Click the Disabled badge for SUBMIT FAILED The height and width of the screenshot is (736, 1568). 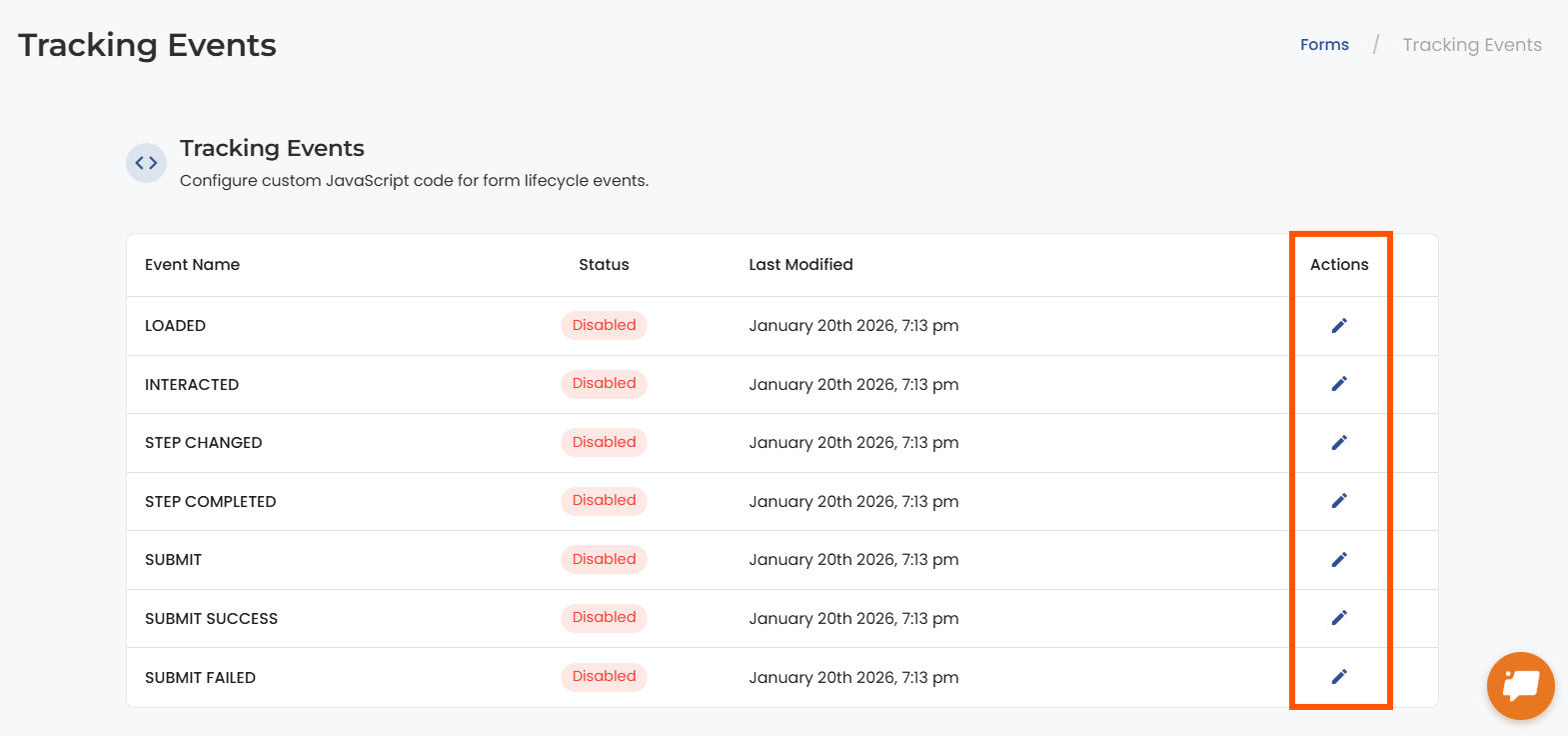point(604,677)
